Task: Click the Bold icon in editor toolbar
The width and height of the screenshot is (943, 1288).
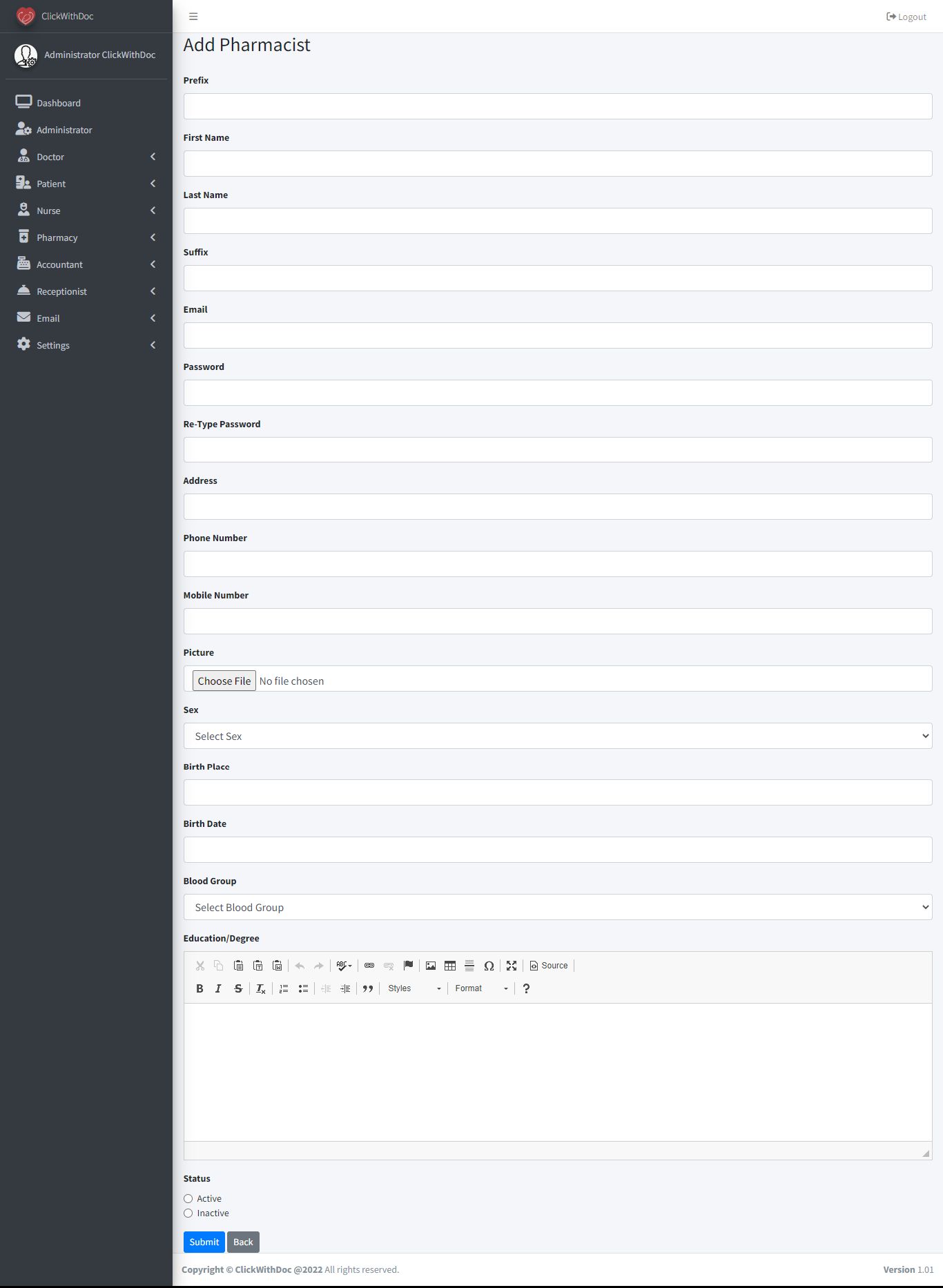Action: click(x=200, y=988)
